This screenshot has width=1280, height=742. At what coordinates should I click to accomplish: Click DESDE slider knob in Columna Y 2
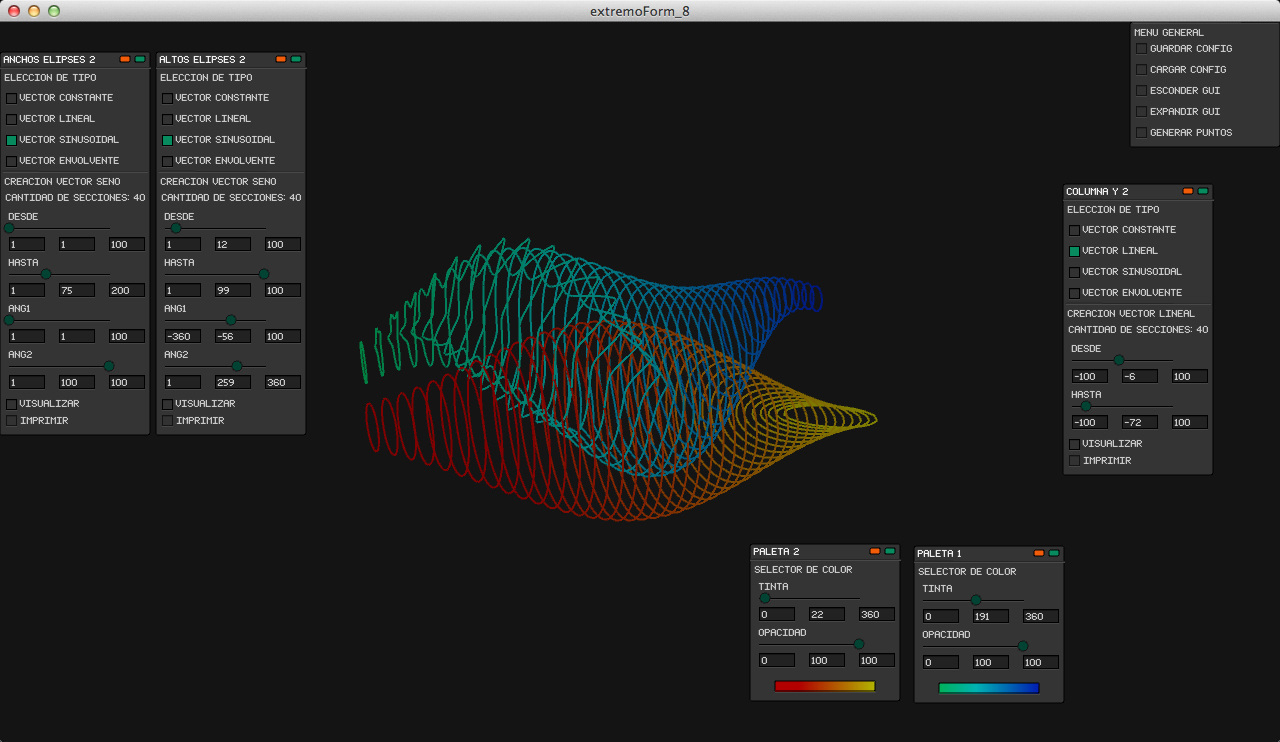1119,360
